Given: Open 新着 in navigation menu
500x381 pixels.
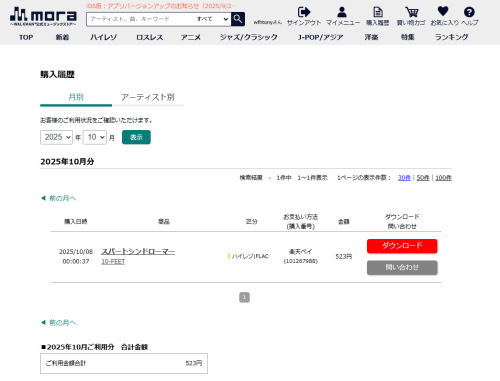Looking at the screenshot, I should pyautogui.click(x=62, y=37).
